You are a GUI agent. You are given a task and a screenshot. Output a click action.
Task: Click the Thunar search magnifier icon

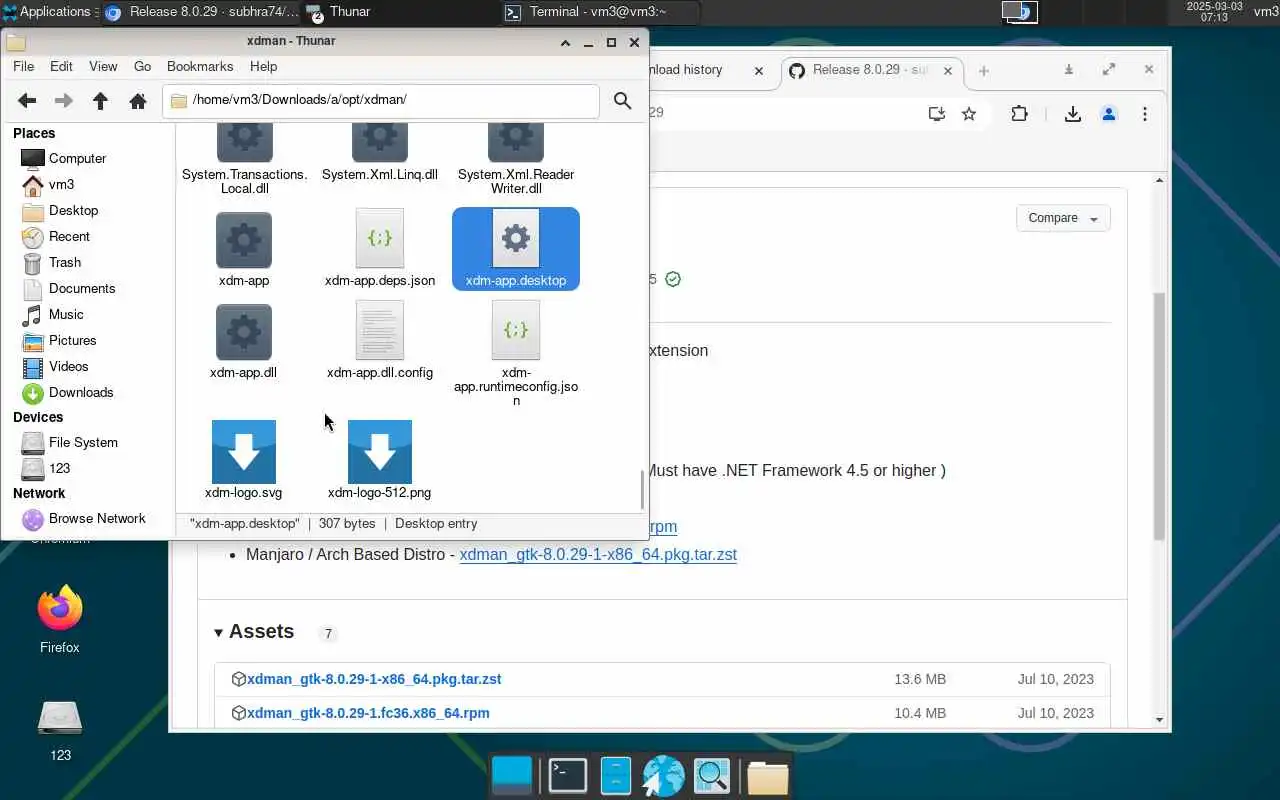pos(622,101)
